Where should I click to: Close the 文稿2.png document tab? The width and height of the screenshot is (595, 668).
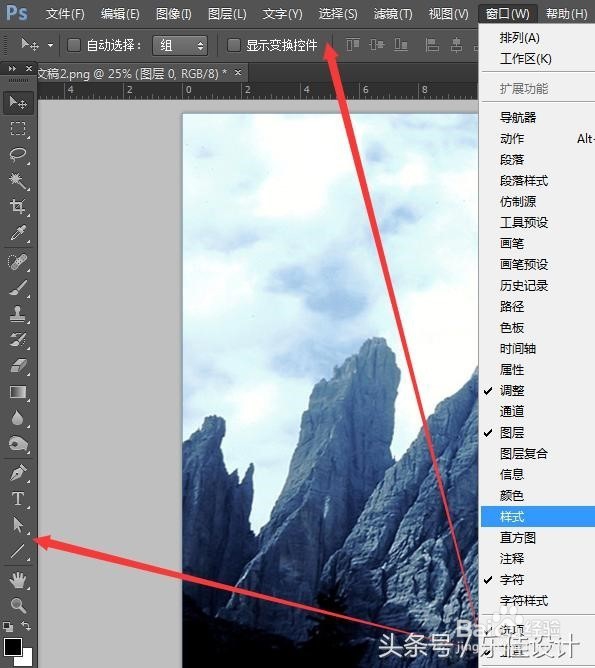click(x=238, y=72)
